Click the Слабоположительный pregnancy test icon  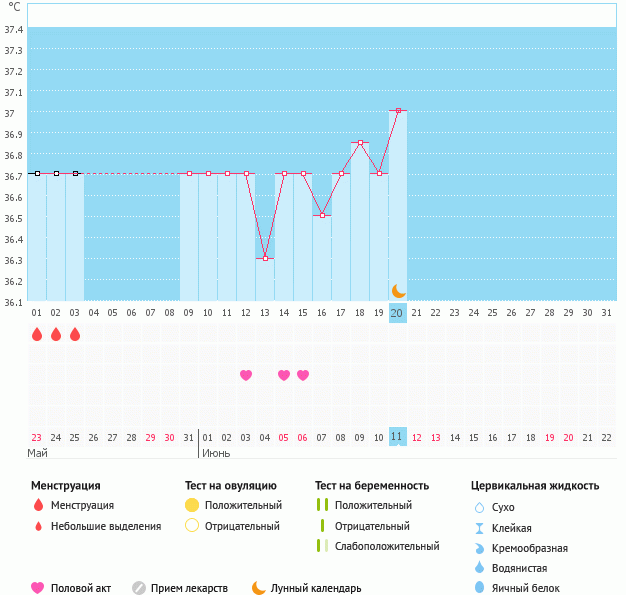321,546
